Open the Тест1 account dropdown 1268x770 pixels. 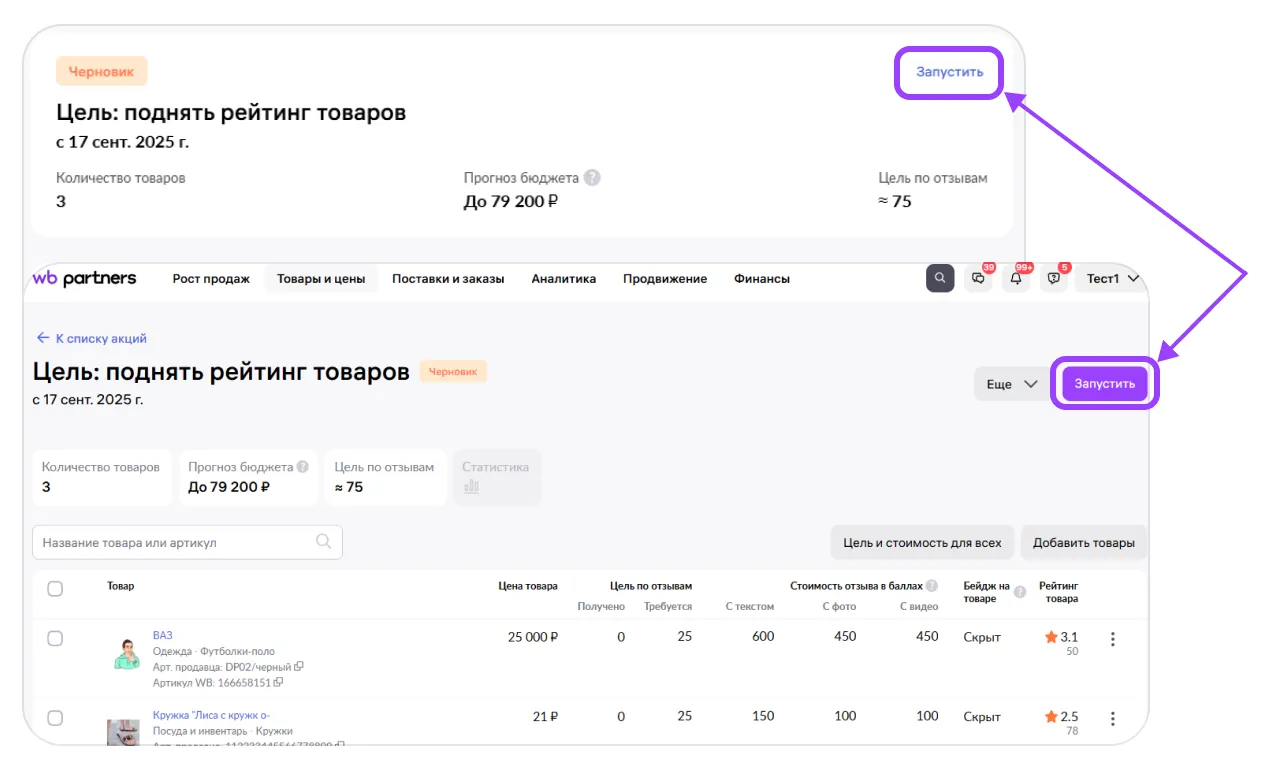point(1112,279)
